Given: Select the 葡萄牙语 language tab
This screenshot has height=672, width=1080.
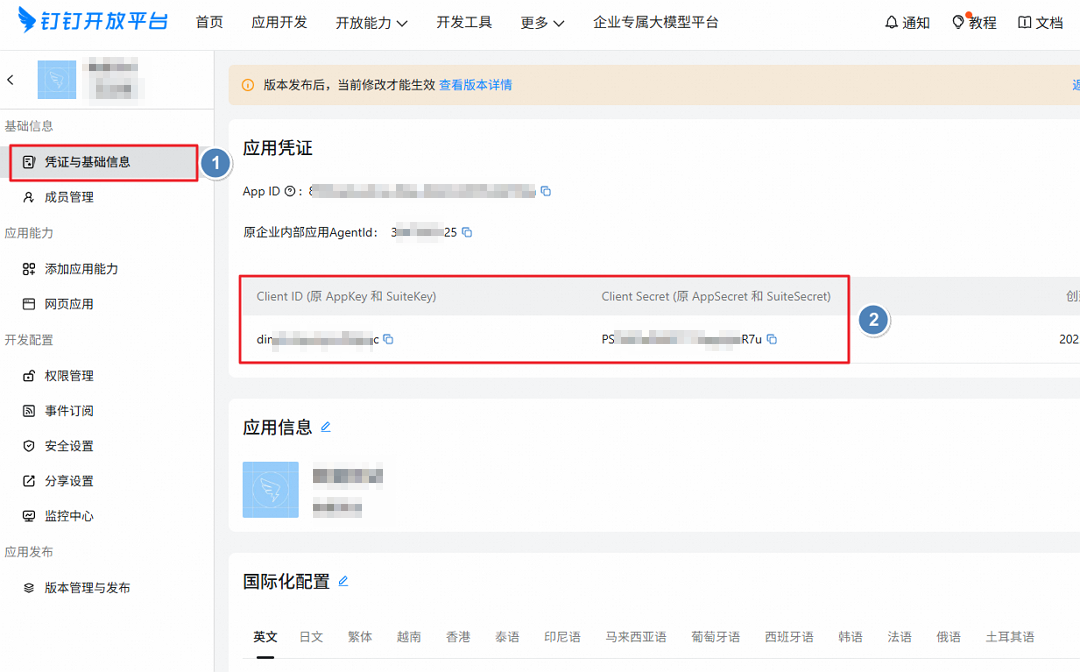Looking at the screenshot, I should click(x=716, y=637).
